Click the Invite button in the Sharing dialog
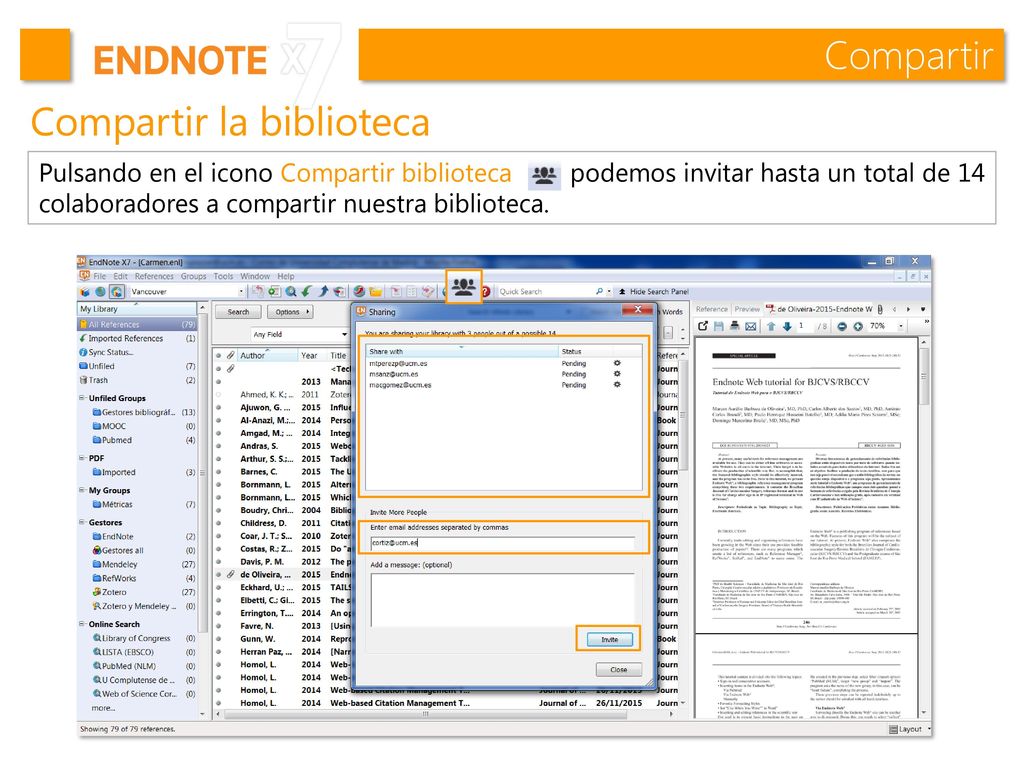 (x=609, y=639)
